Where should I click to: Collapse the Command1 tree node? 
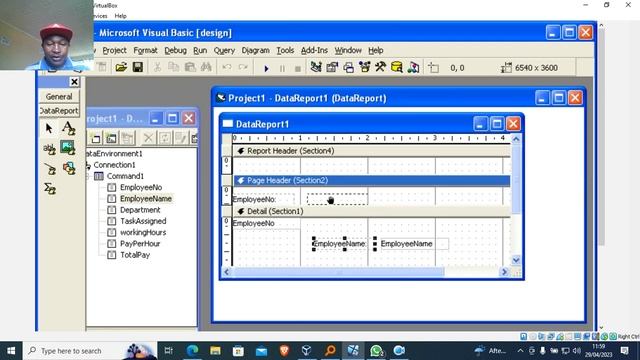coord(88,176)
